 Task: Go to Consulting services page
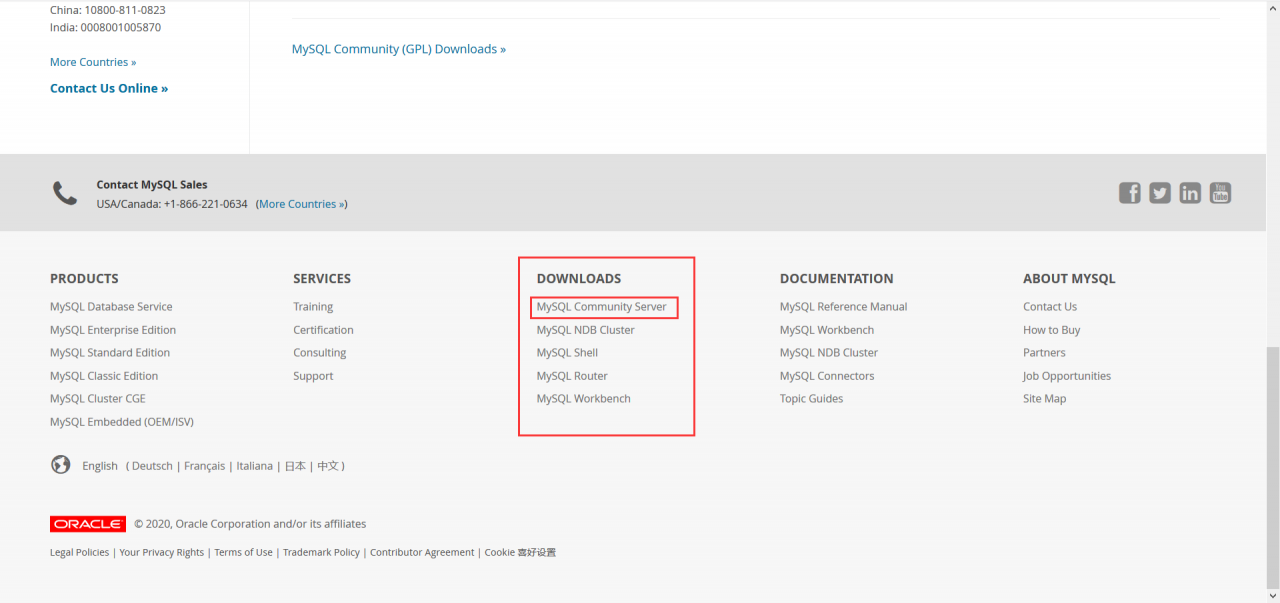coord(320,353)
